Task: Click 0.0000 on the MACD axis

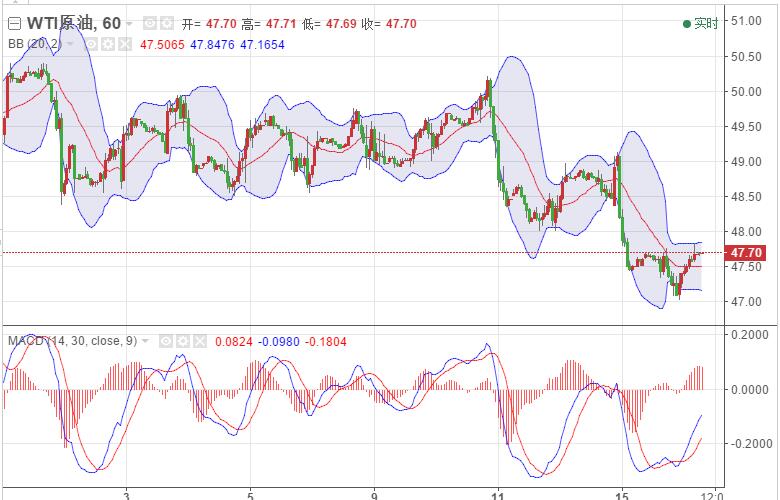Action: pos(750,390)
